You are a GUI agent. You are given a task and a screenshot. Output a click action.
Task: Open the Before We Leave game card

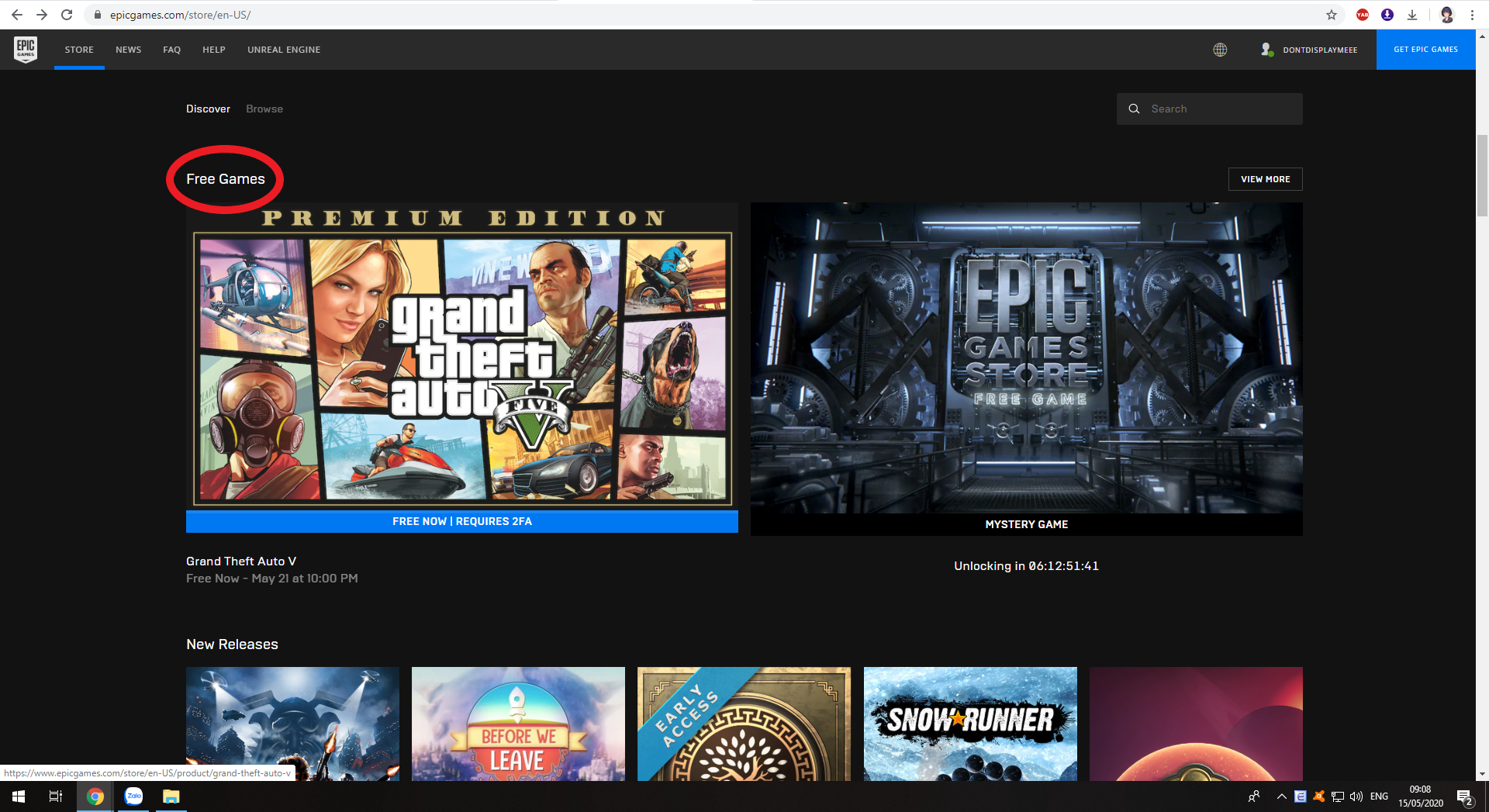518,724
